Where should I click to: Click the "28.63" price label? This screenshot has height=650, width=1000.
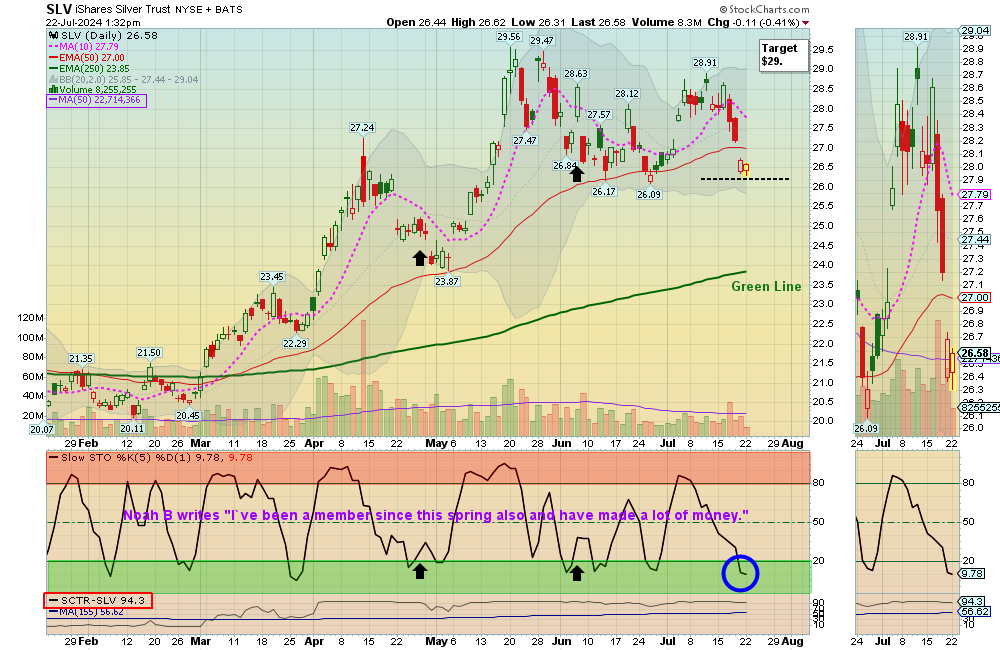pyautogui.click(x=576, y=74)
